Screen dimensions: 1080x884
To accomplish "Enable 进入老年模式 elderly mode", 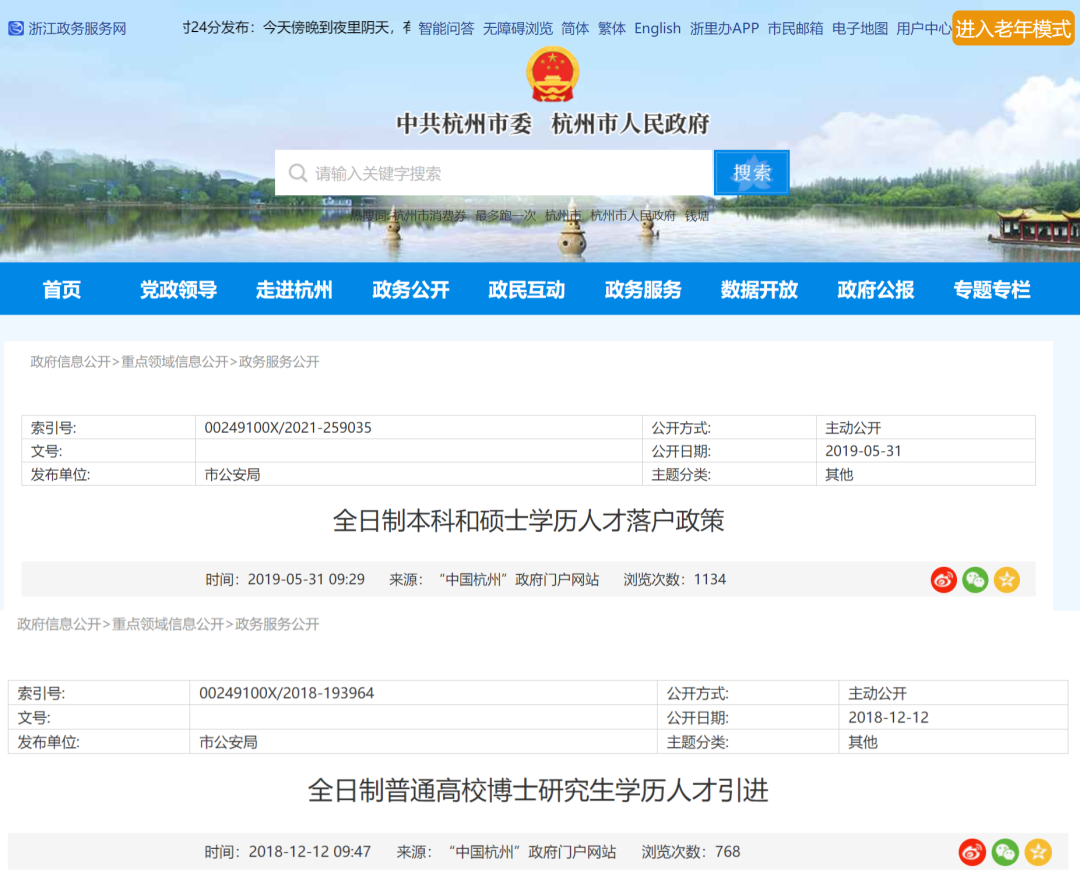I will (x=1012, y=29).
